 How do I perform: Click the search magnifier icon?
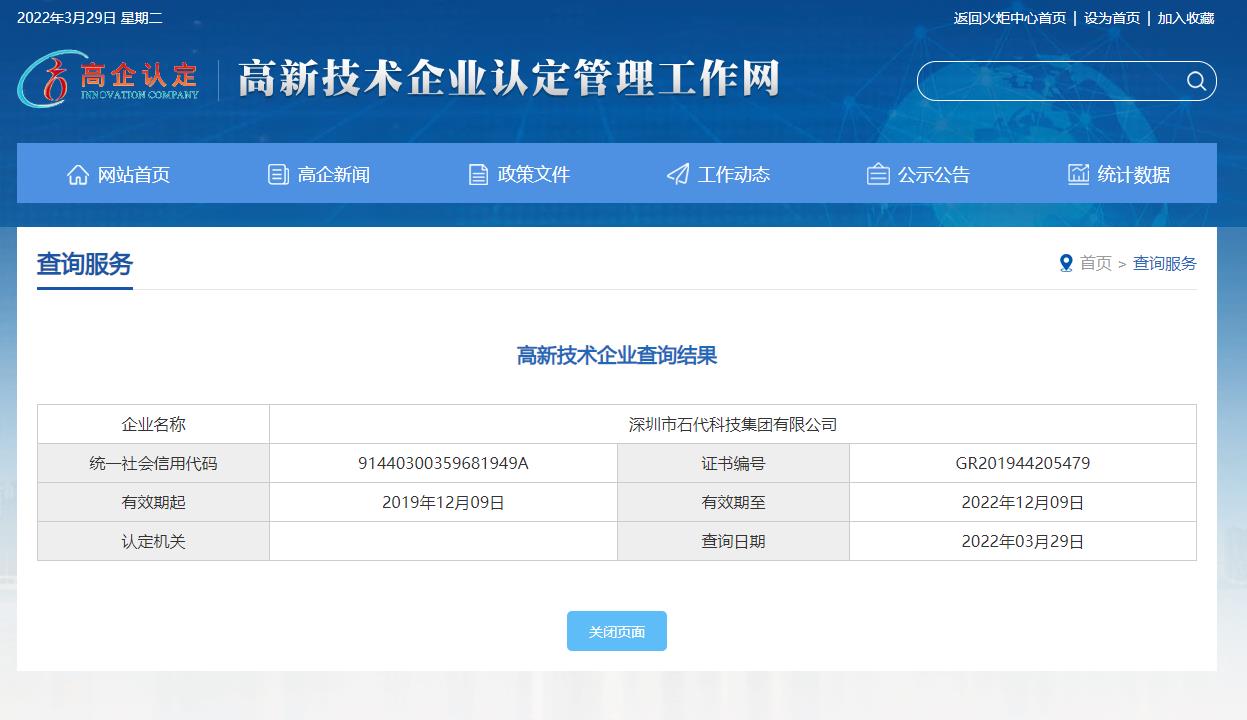click(x=1196, y=81)
